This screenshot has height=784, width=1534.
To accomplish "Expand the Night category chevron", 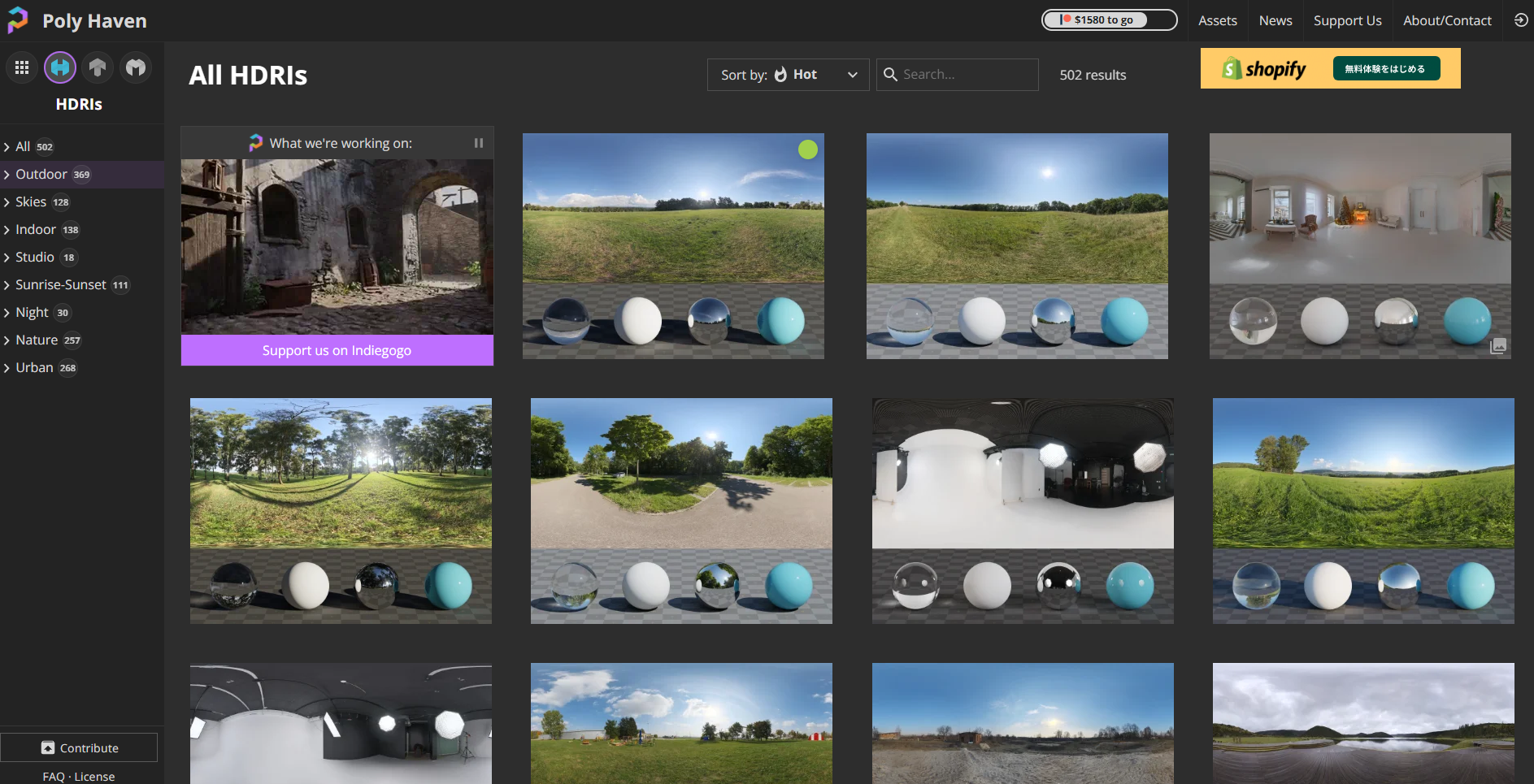I will 7,313.
